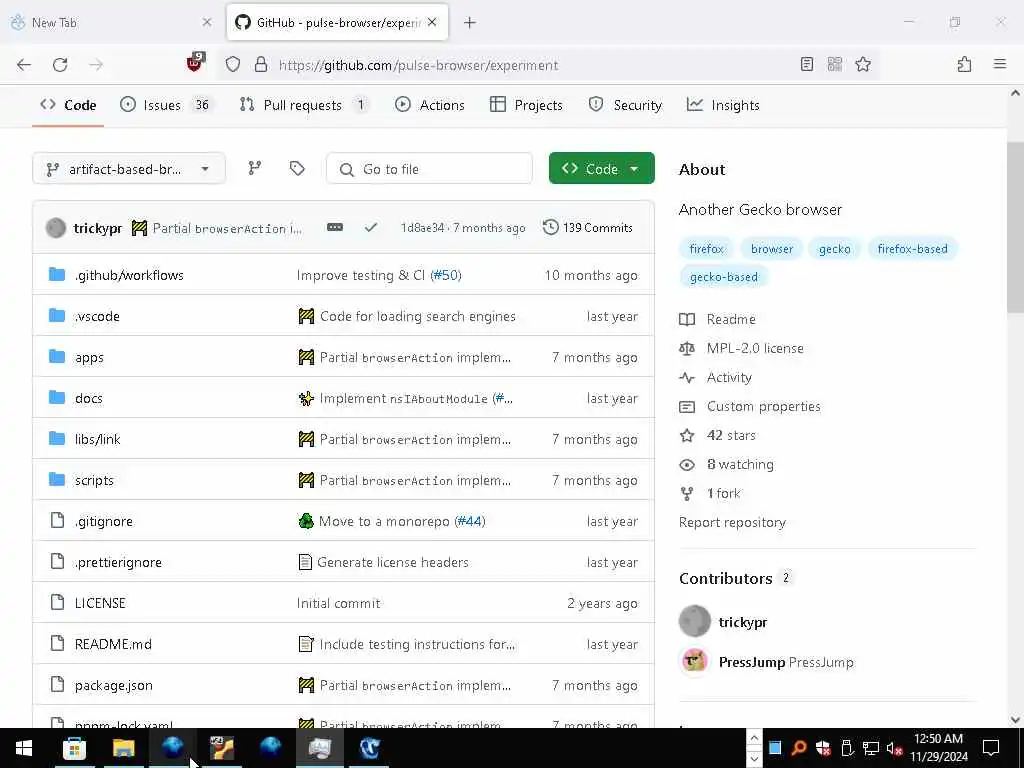Viewport: 1024px width, 768px height.
Task: Open the docs folder
Action: click(x=88, y=398)
